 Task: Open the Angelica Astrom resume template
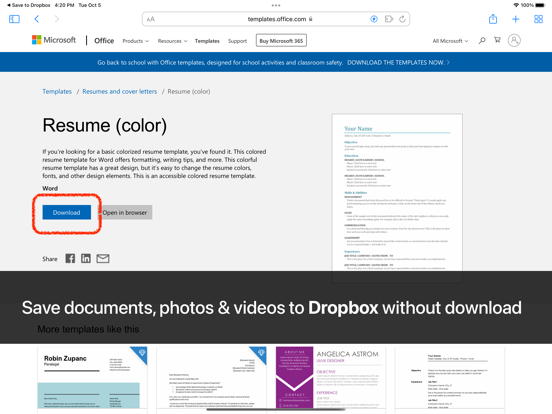(x=331, y=379)
